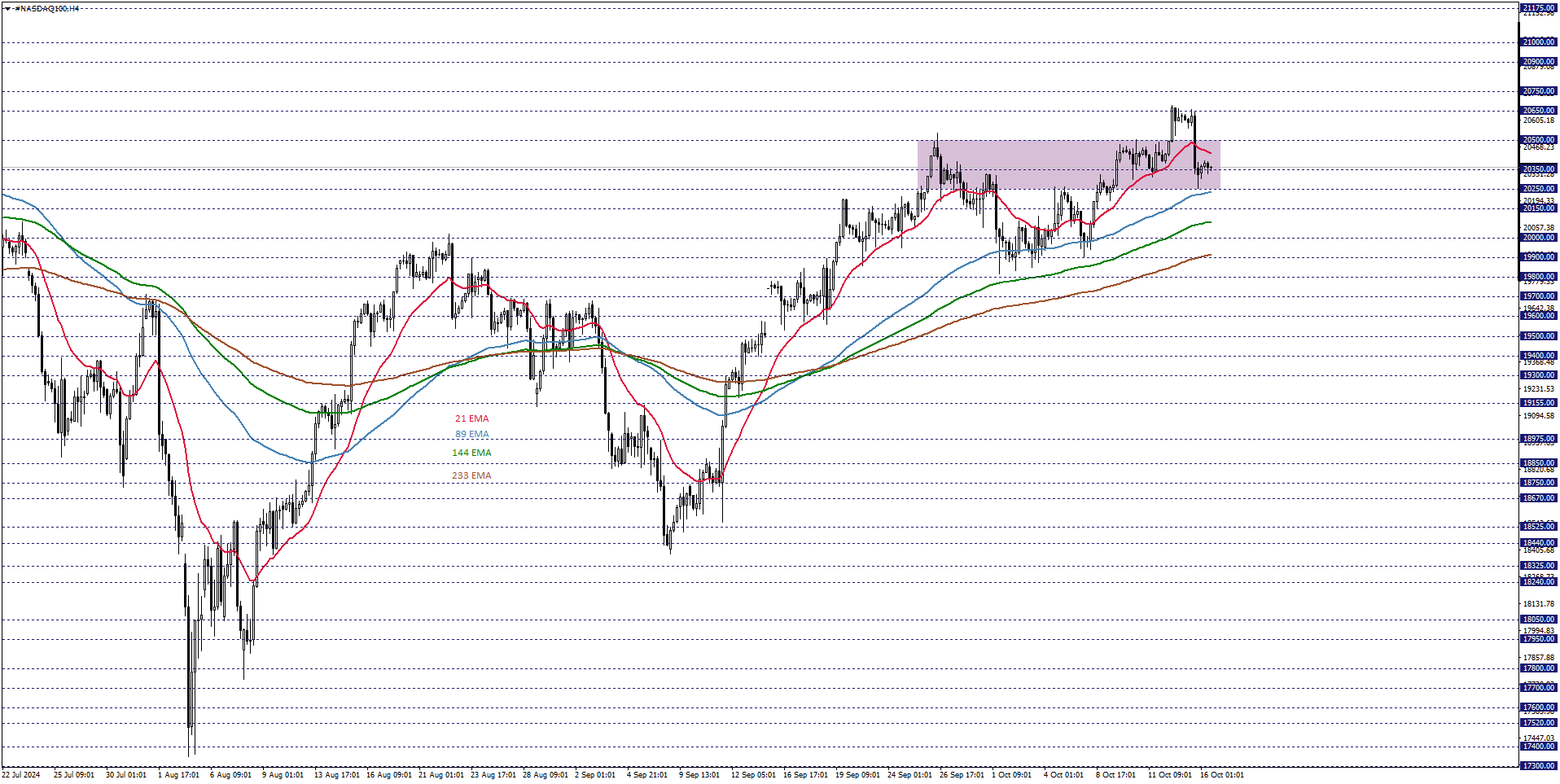Click the 21 Aug 01:01 time label
Viewport: 1560px width, 784px height.
coord(440,775)
